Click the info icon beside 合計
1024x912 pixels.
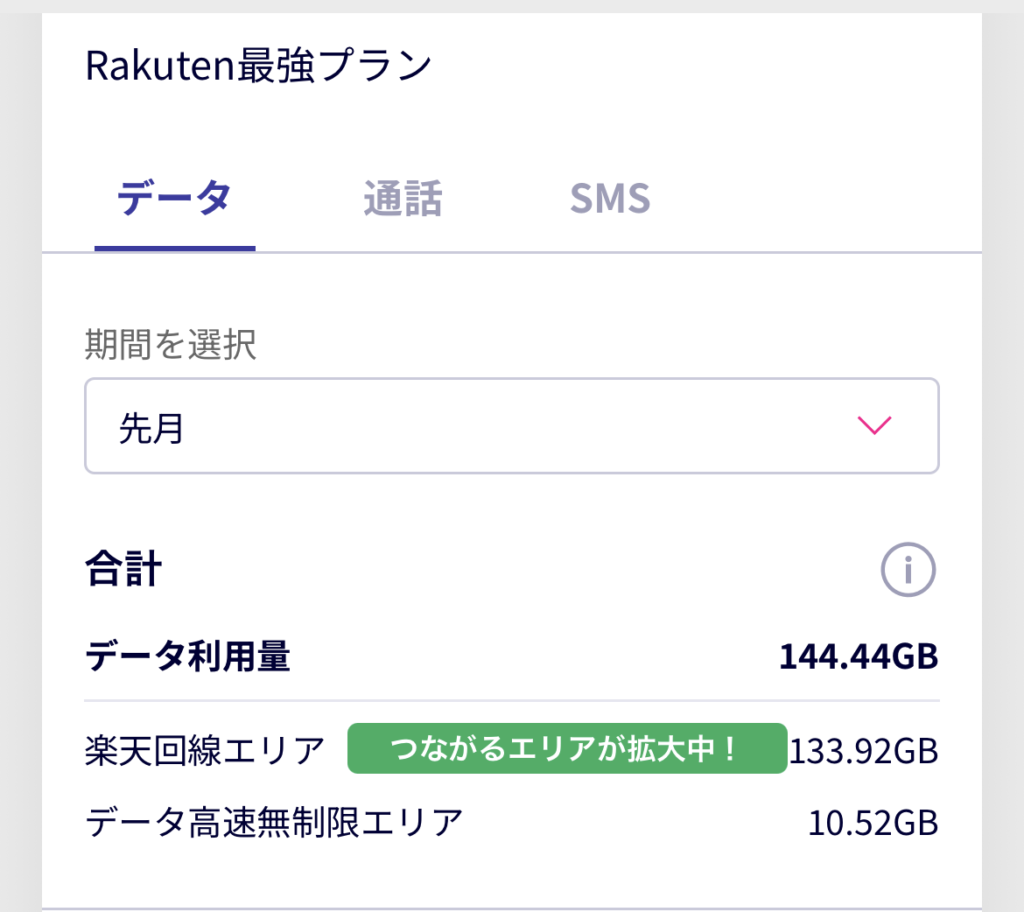coord(908,571)
